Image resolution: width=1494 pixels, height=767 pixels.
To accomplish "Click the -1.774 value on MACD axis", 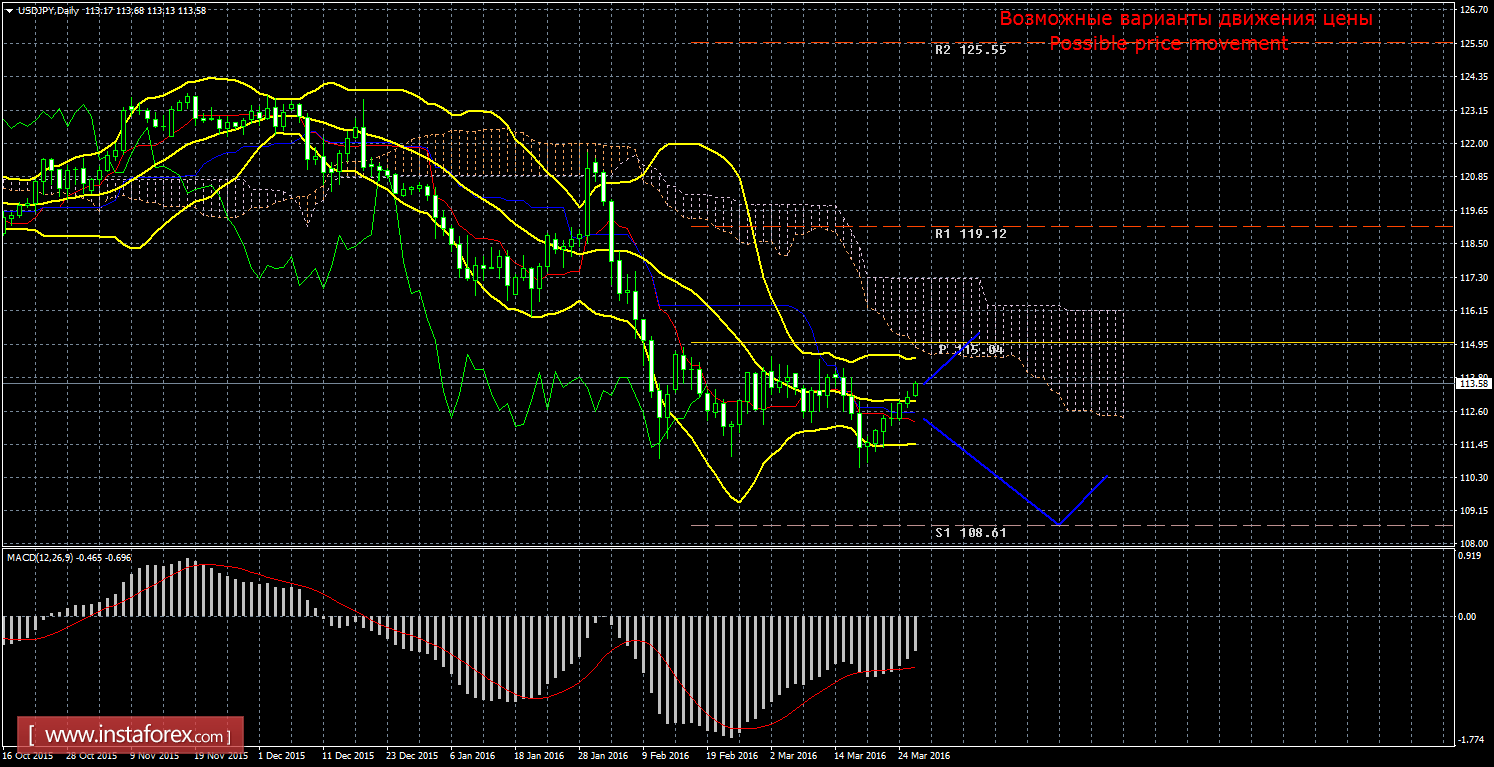I will coord(1469,740).
